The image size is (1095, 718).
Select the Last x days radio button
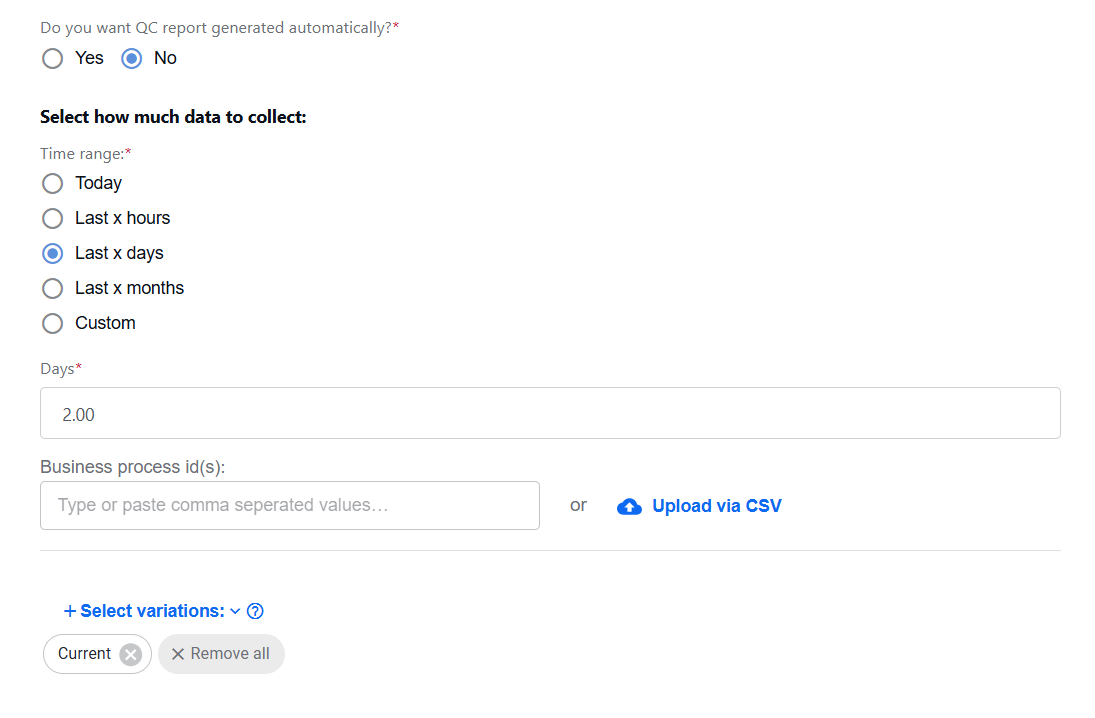(52, 254)
